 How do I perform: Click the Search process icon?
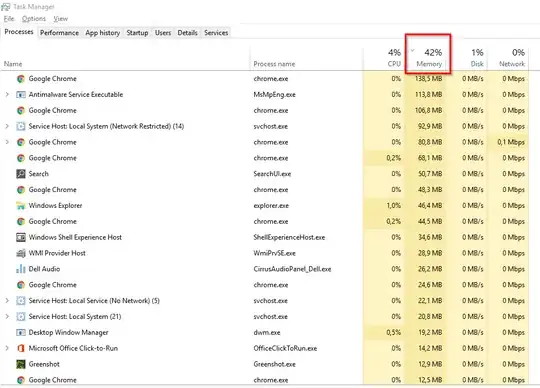(x=21, y=174)
